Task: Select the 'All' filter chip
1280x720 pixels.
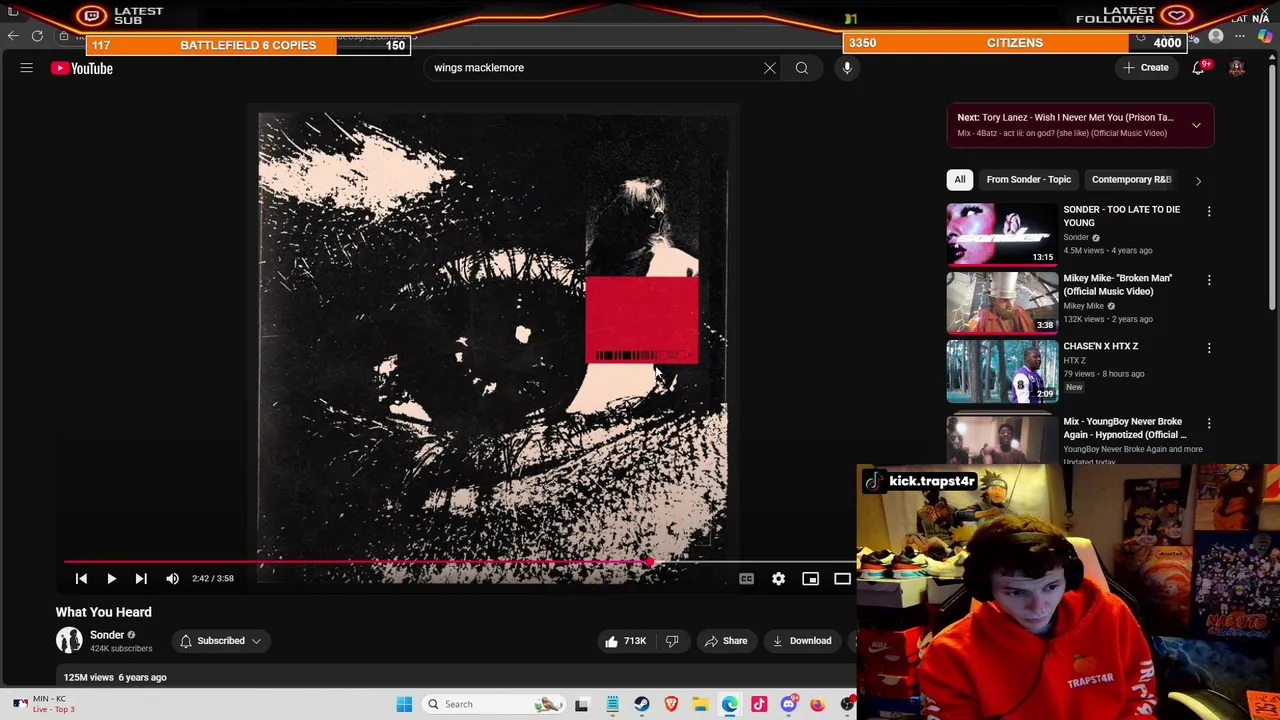Action: [x=959, y=180]
